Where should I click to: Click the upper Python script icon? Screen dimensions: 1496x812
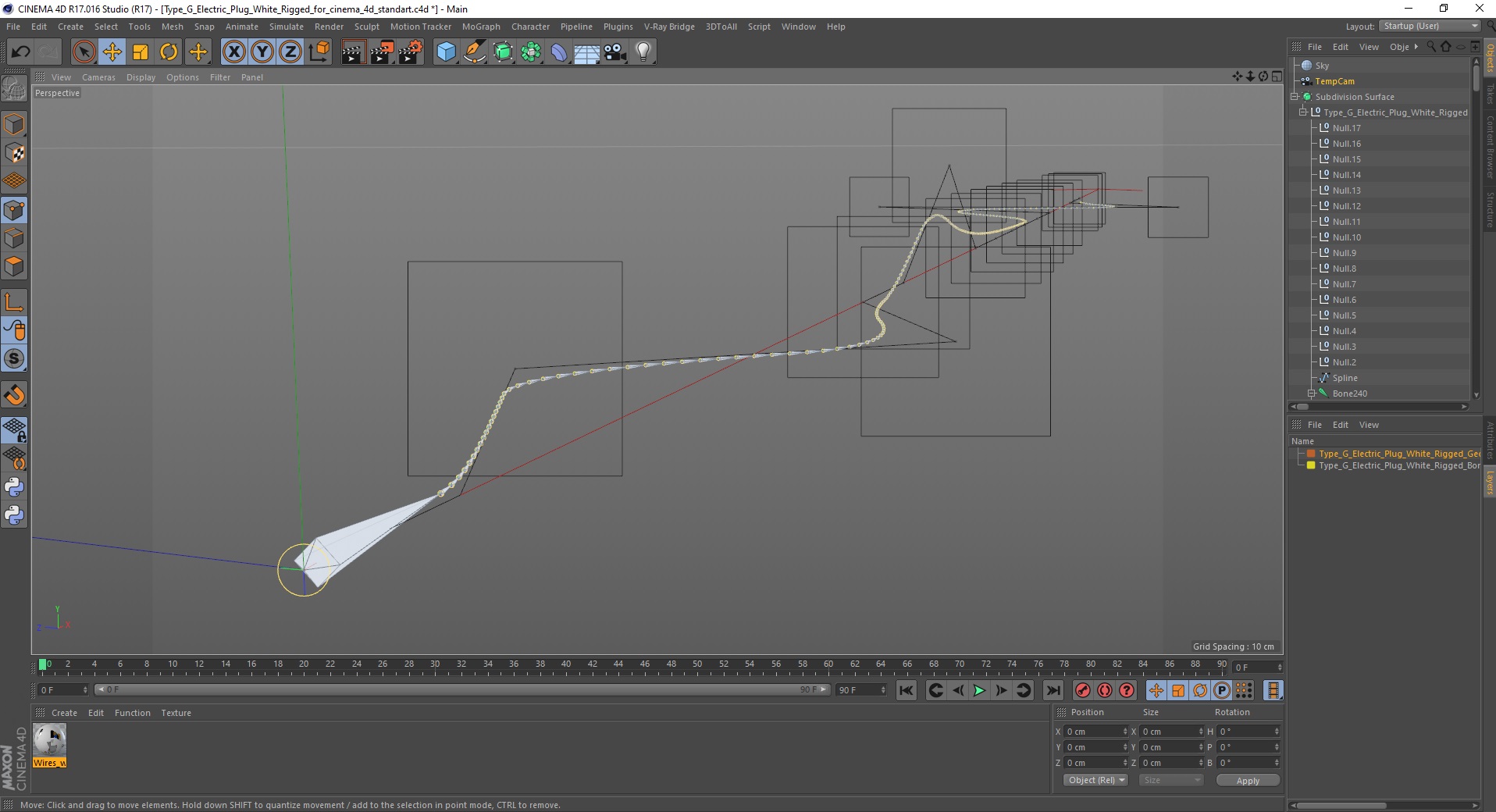14,487
